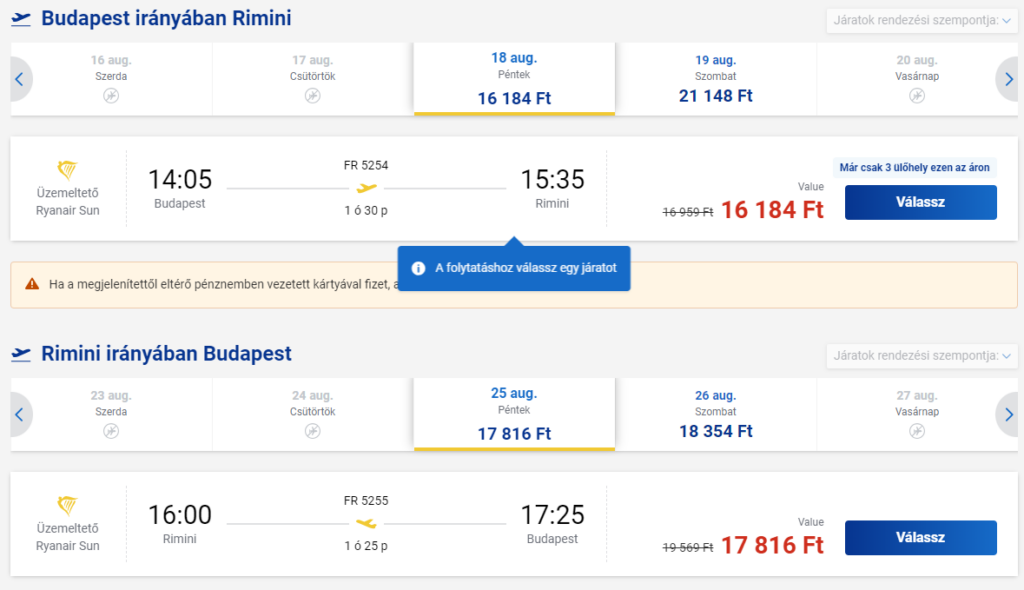Choose Budapest to Rimini flight with Válassz
Viewport: 1024px width, 590px height.
(920, 202)
